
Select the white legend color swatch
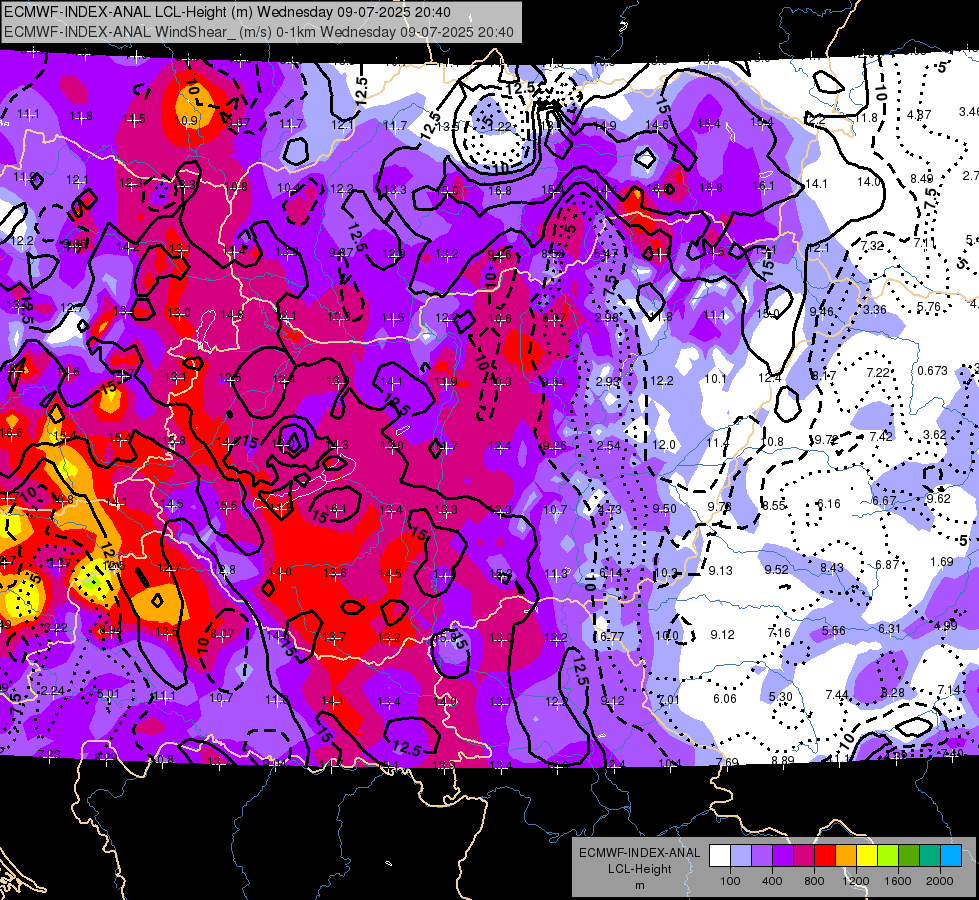tap(720, 856)
